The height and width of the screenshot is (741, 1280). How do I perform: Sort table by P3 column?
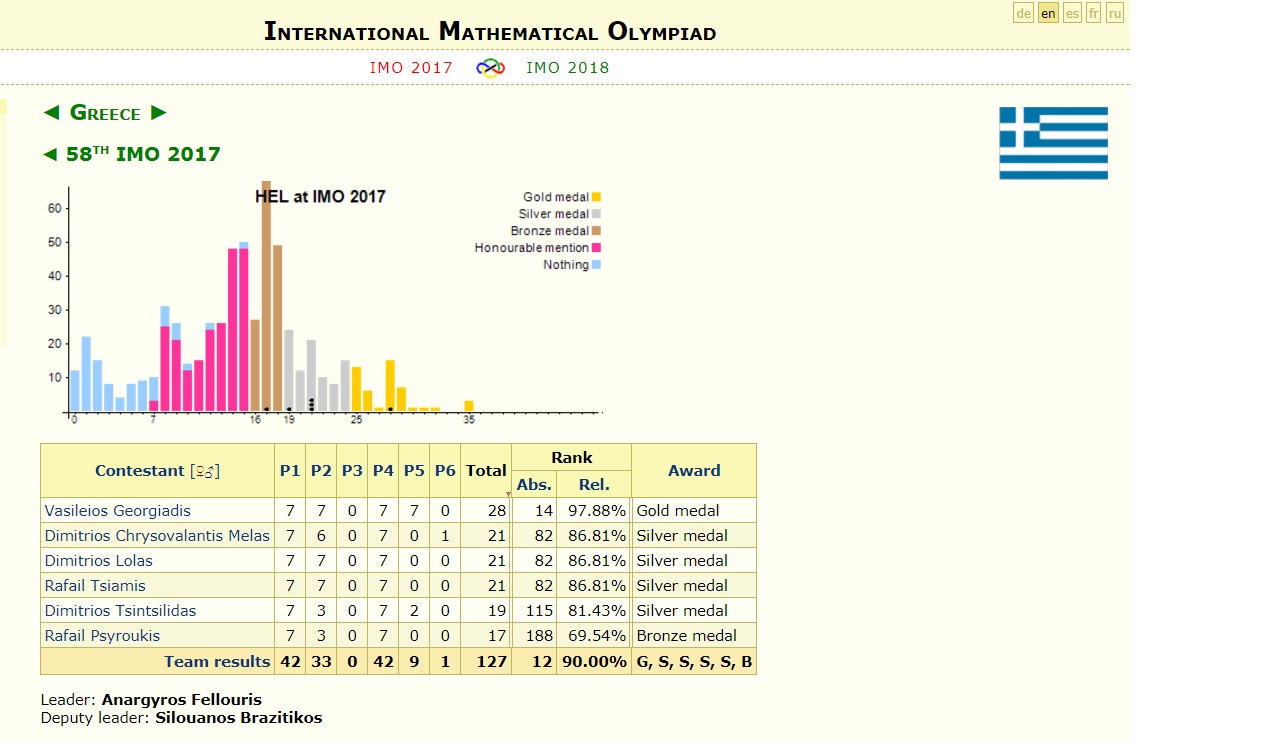352,471
